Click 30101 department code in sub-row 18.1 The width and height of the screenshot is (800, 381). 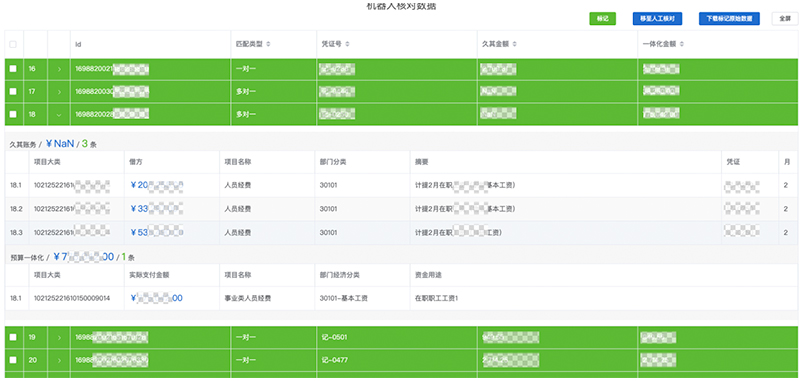point(328,186)
